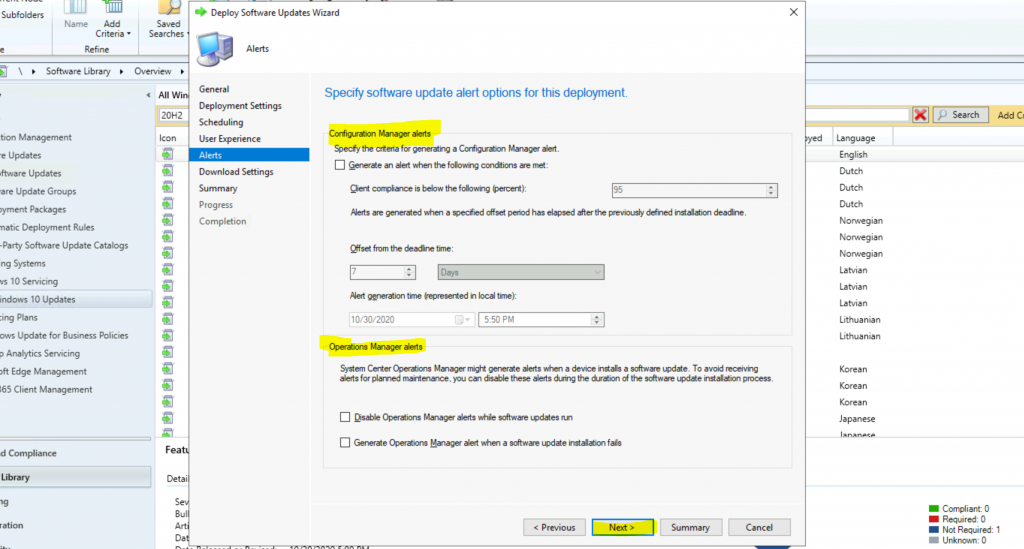Viewport: 1024px width, 549px height.
Task: Collapse the navigation pane arrow
Action: click(x=148, y=95)
